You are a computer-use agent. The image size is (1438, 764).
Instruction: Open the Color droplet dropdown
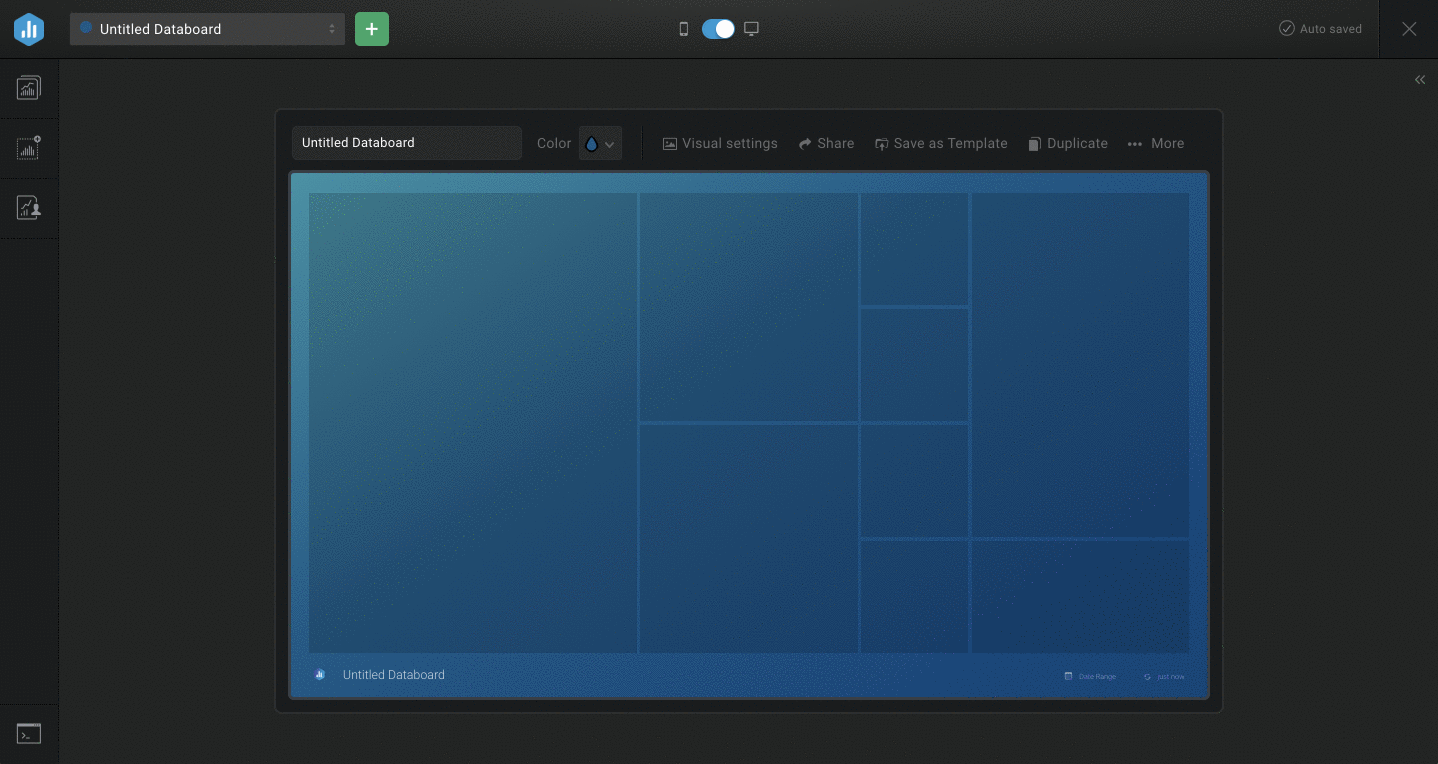pos(600,143)
